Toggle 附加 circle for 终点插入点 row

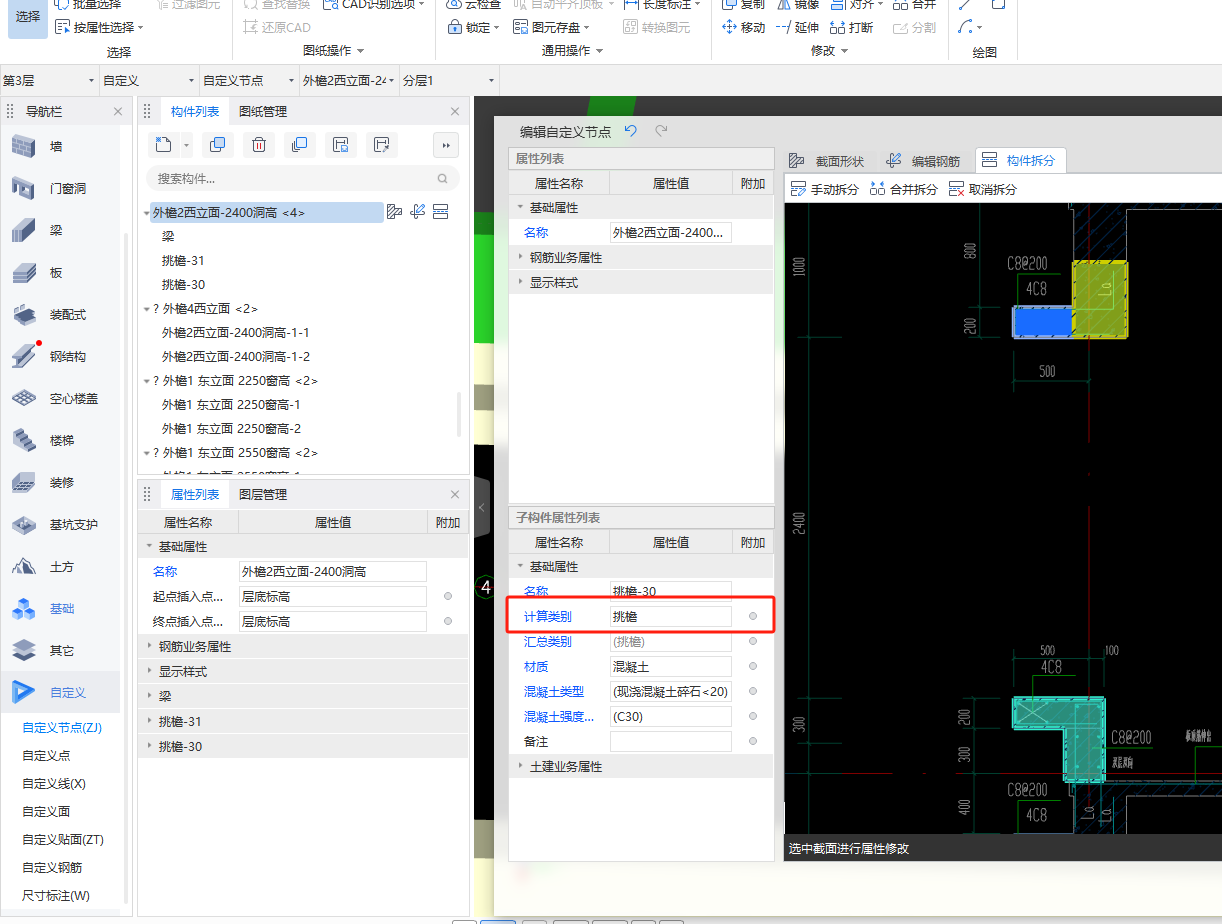[x=448, y=621]
